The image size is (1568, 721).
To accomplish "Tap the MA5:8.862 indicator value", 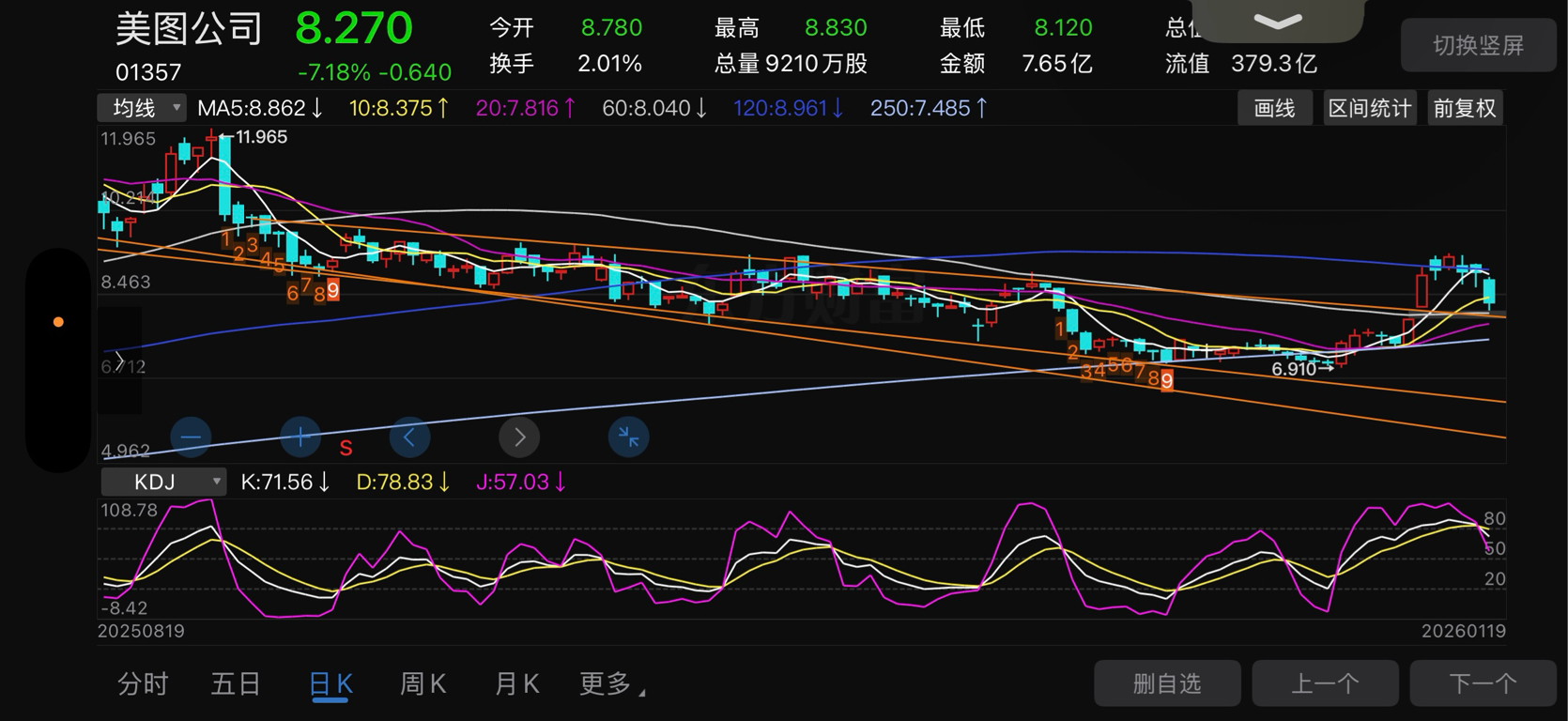I will pos(260,108).
